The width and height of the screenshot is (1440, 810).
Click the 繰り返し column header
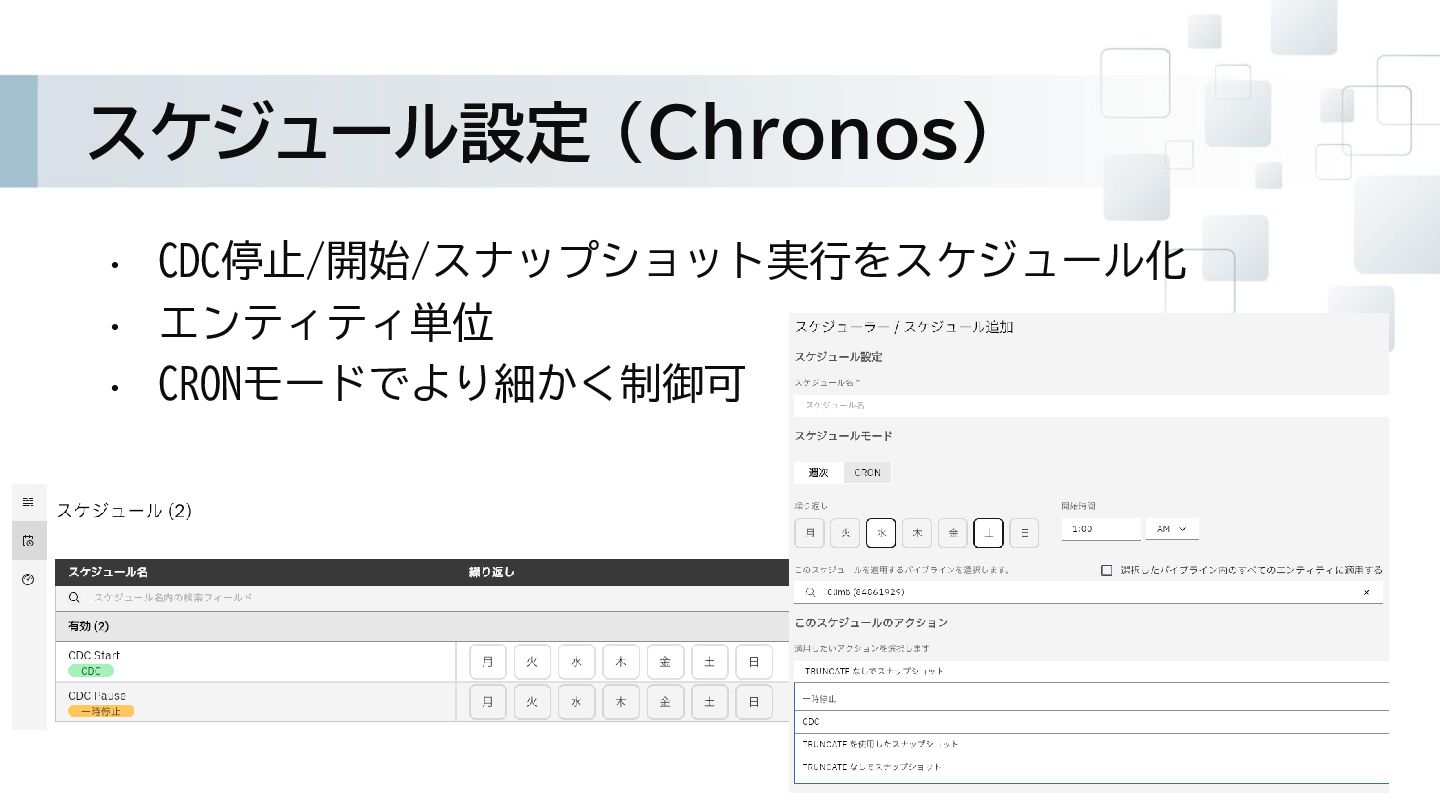(x=492, y=572)
